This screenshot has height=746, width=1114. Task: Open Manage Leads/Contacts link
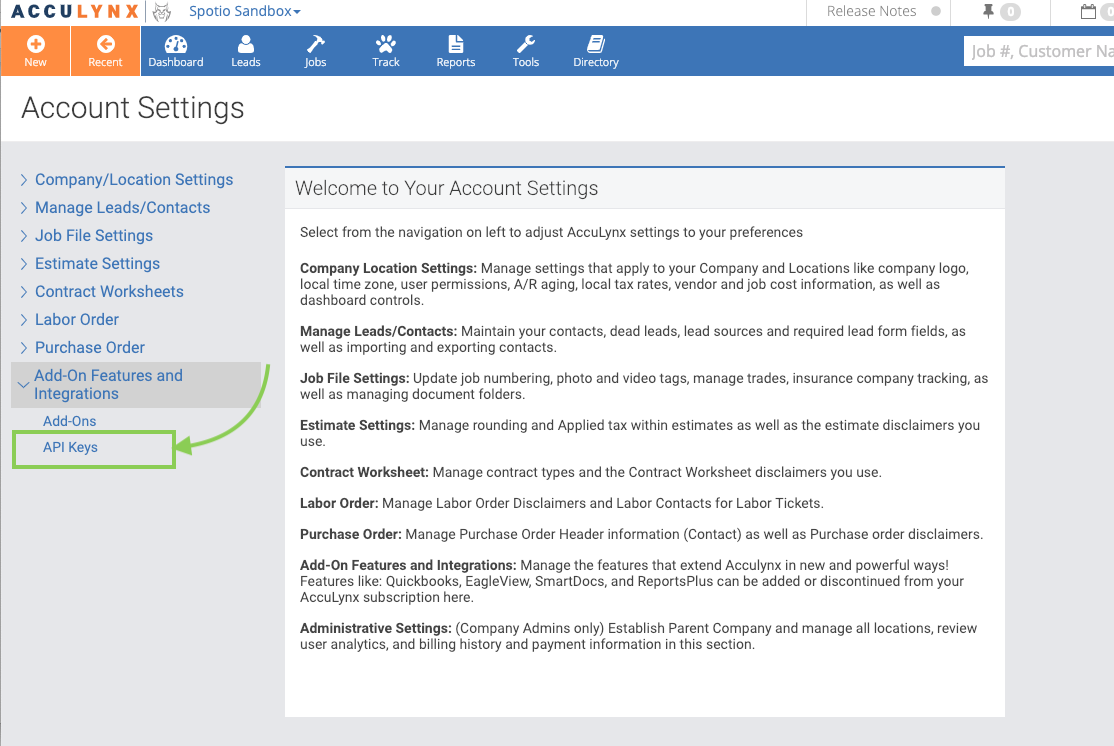point(123,207)
